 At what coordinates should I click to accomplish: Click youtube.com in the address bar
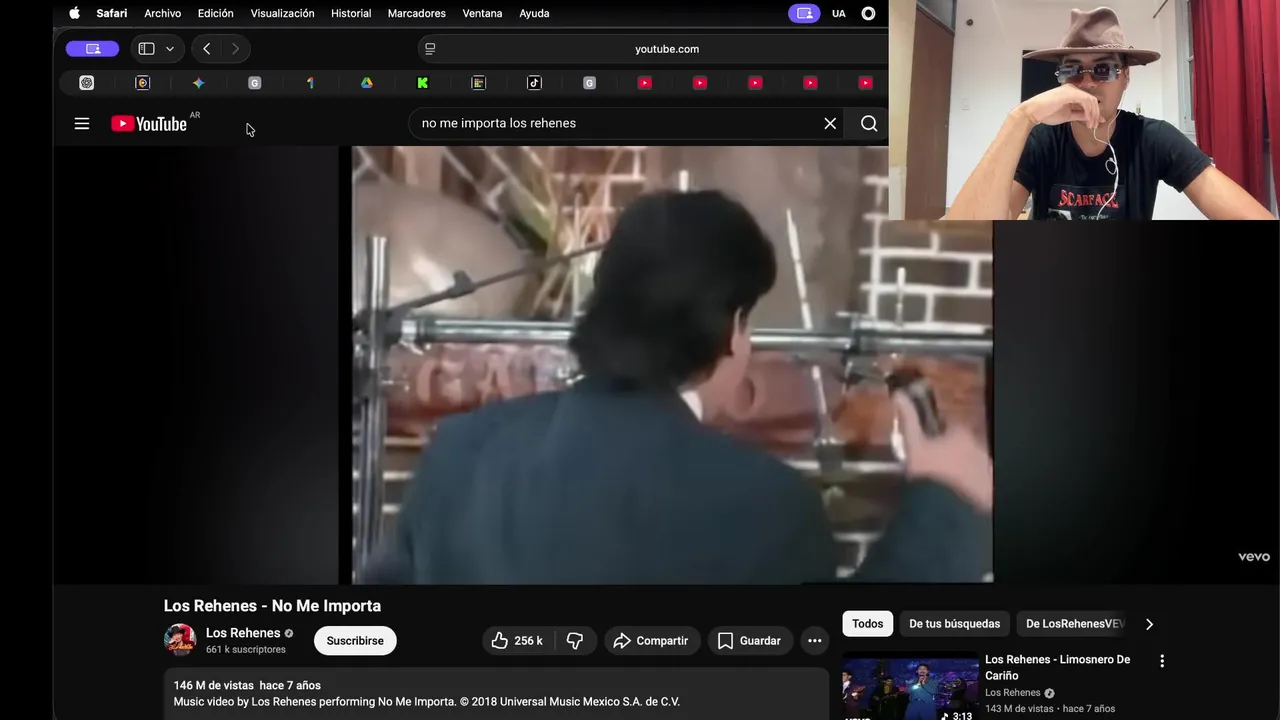667,48
